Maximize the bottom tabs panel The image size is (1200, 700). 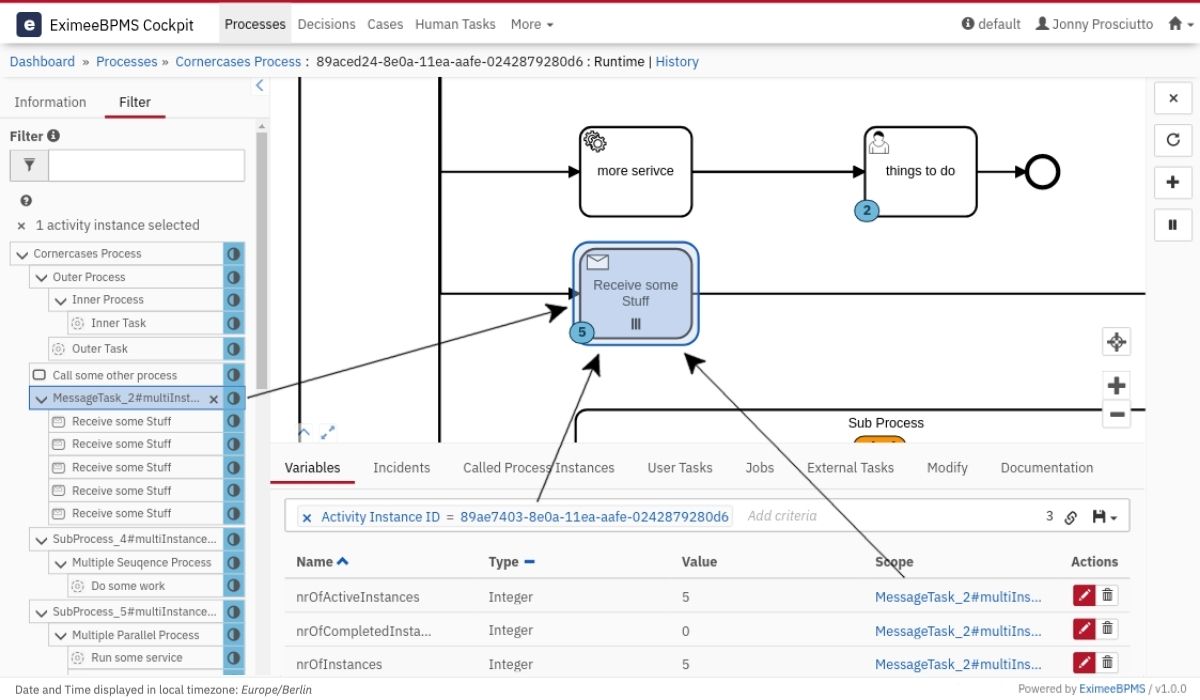pos(327,433)
